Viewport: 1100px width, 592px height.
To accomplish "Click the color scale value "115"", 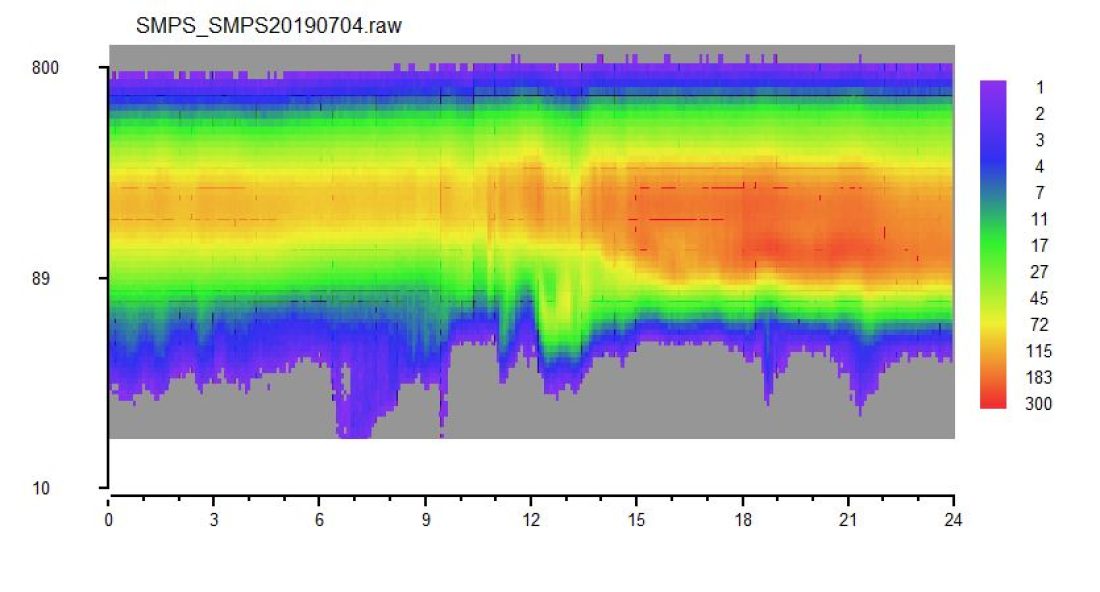I will 1039,351.
